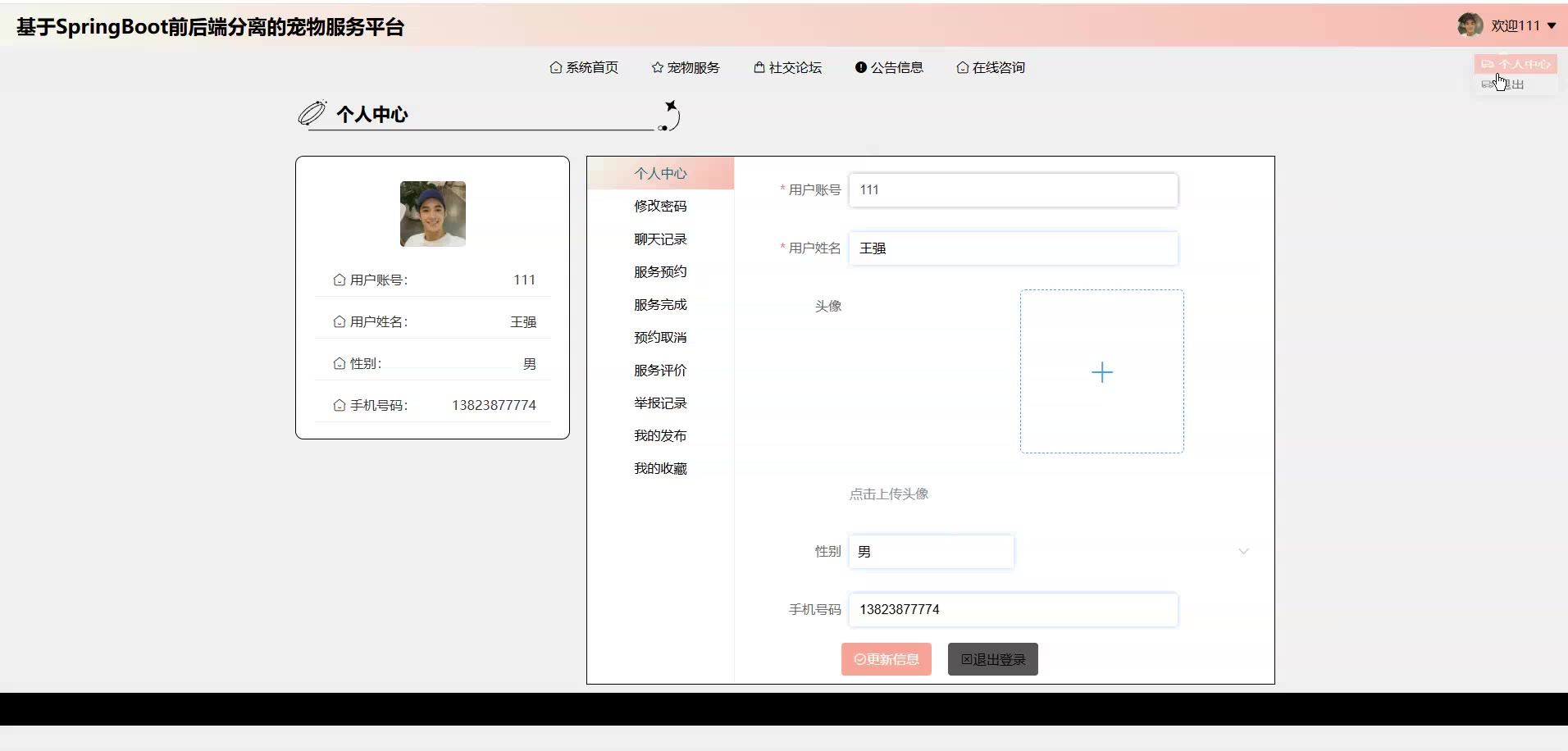Click the star icon beside 宠物服务

[657, 68]
